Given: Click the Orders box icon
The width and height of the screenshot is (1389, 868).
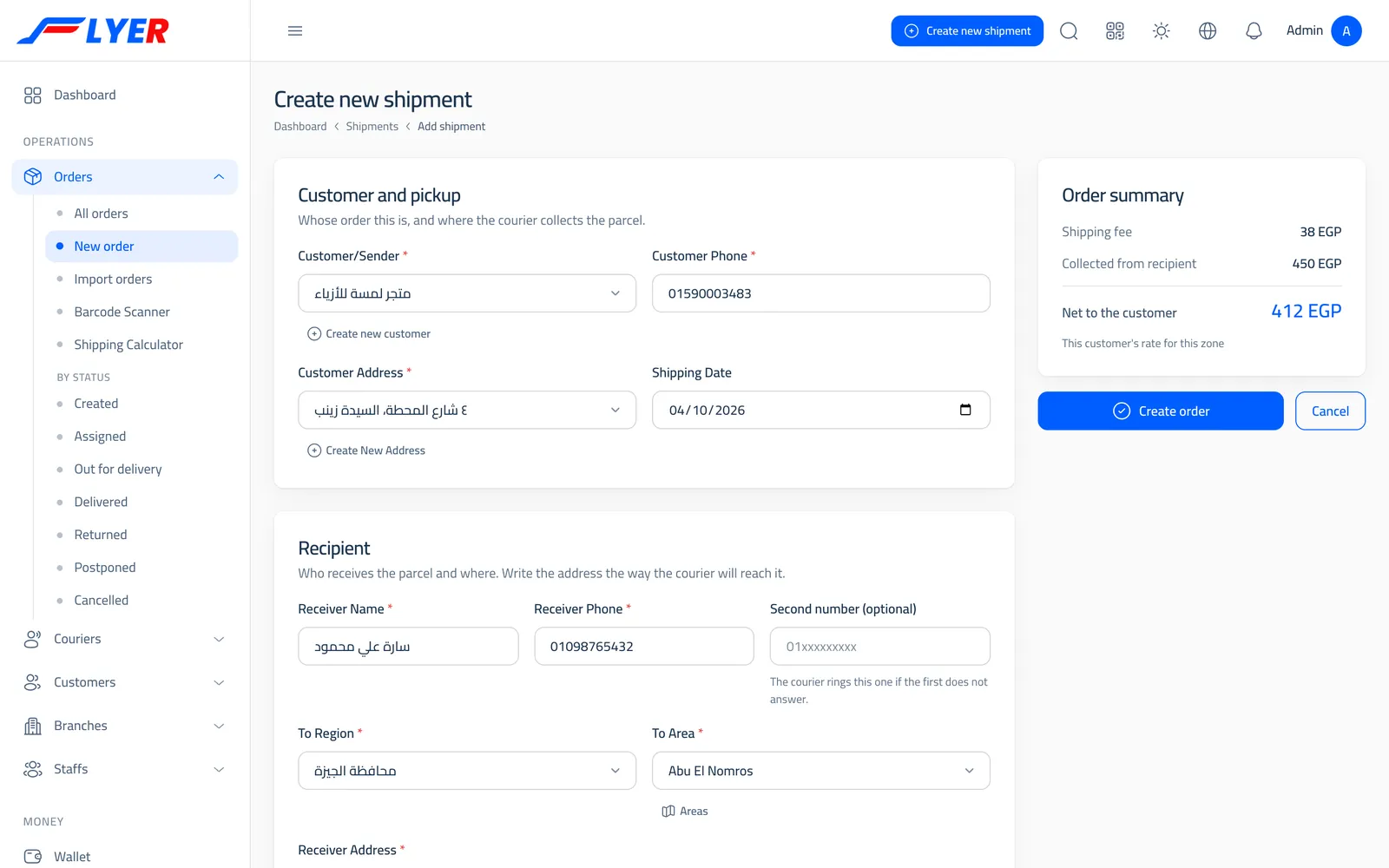Looking at the screenshot, I should point(33,177).
